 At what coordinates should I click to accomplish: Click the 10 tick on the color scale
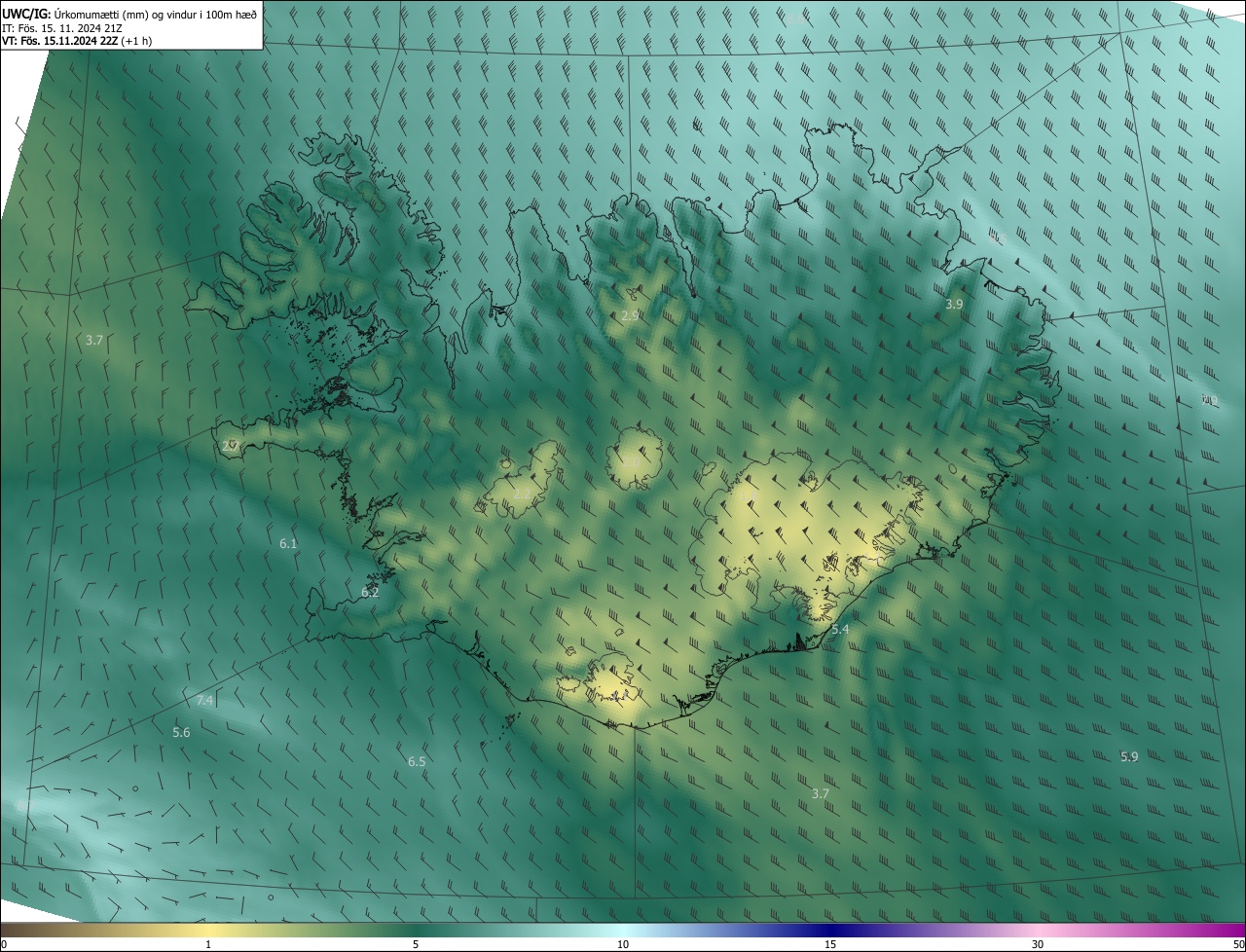[x=623, y=945]
